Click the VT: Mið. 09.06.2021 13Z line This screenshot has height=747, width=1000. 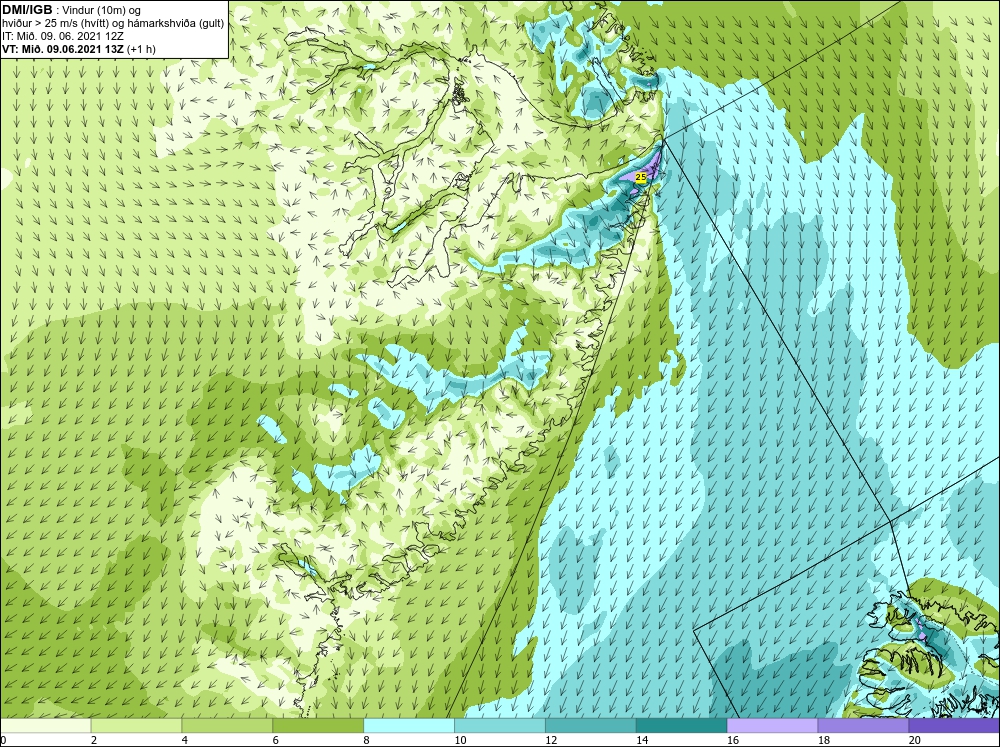pos(78,49)
